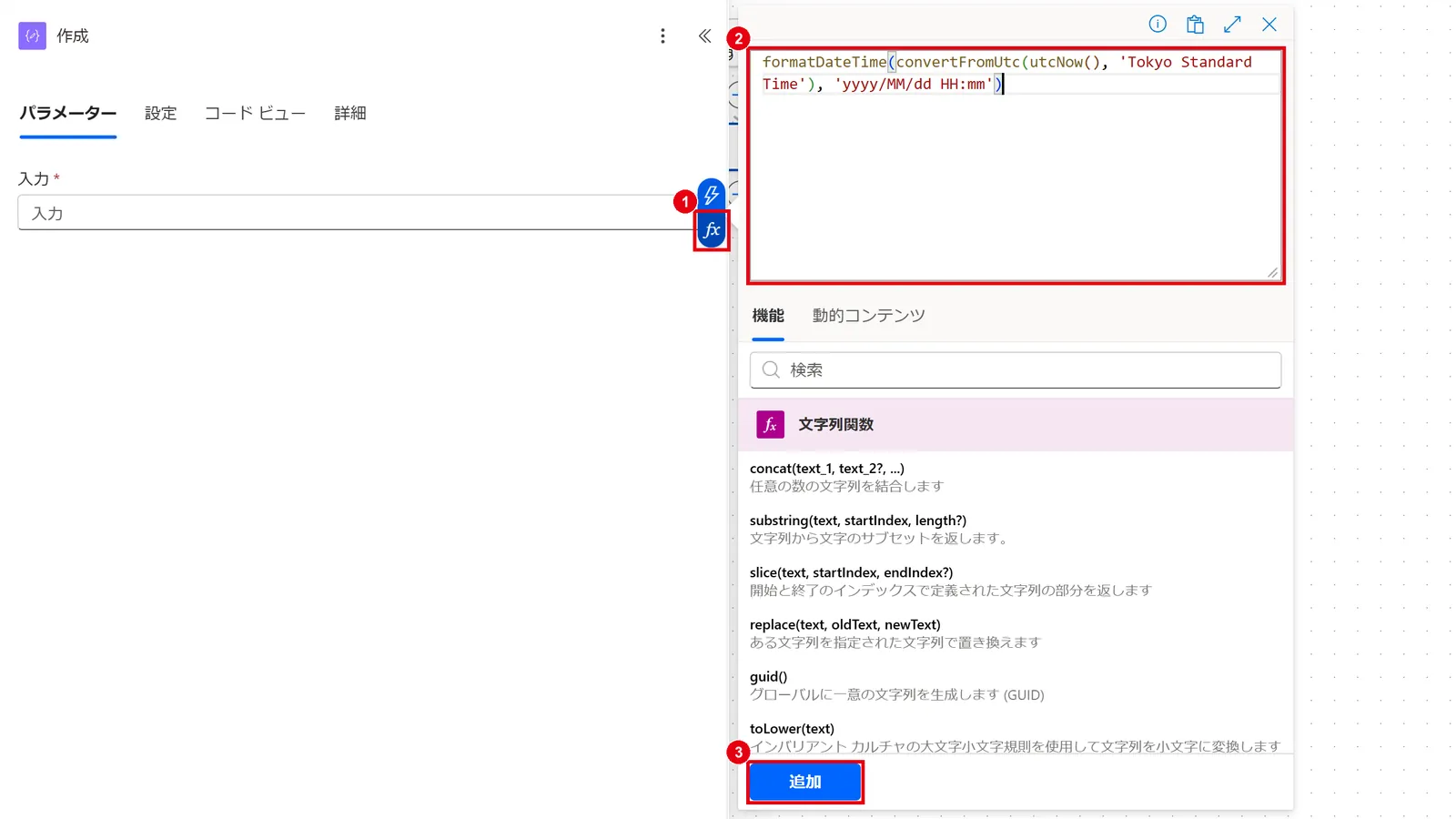Open the three-dot more options menu
The width and height of the screenshot is (1456, 819).
coord(662,35)
